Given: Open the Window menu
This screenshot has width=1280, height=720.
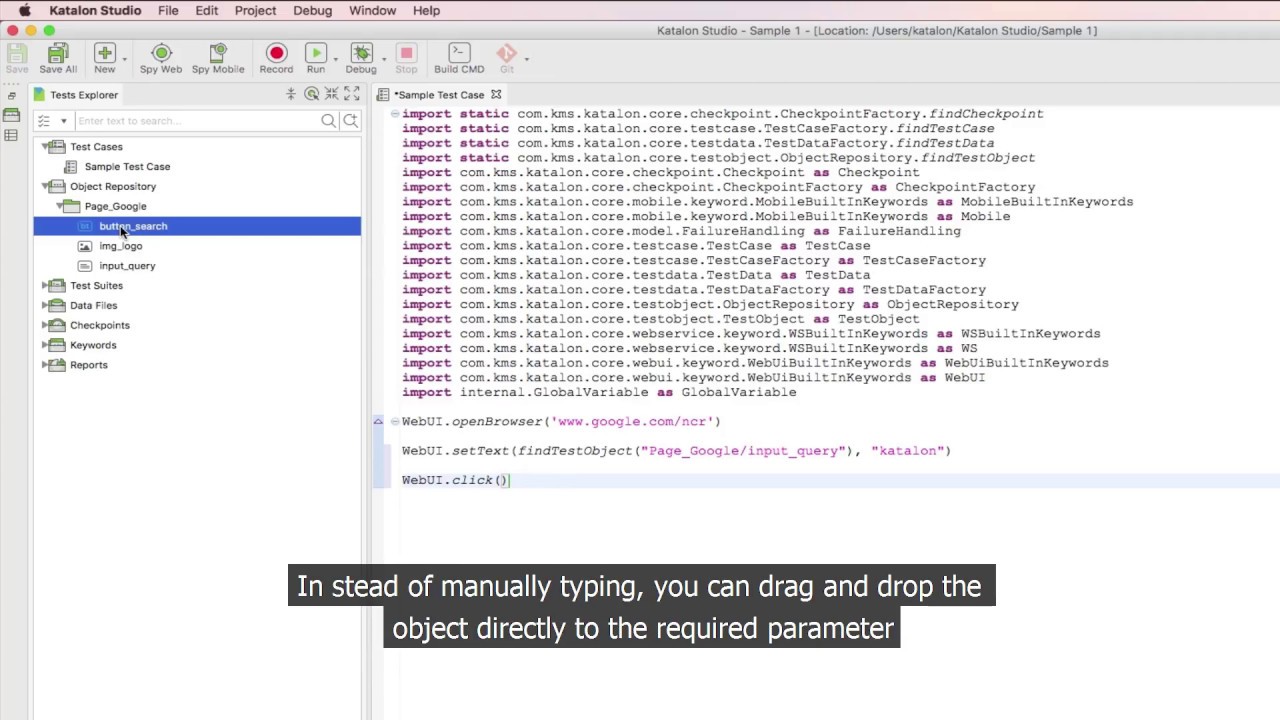Looking at the screenshot, I should click(372, 10).
